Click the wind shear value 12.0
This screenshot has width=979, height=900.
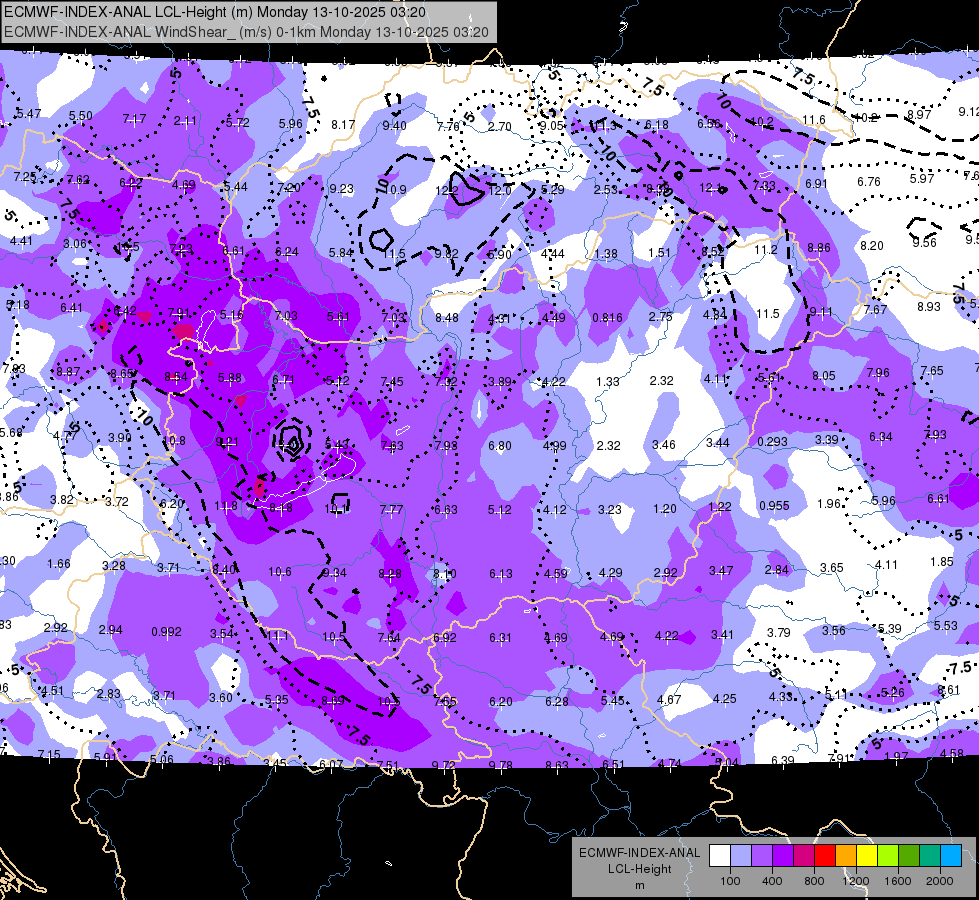coord(500,190)
